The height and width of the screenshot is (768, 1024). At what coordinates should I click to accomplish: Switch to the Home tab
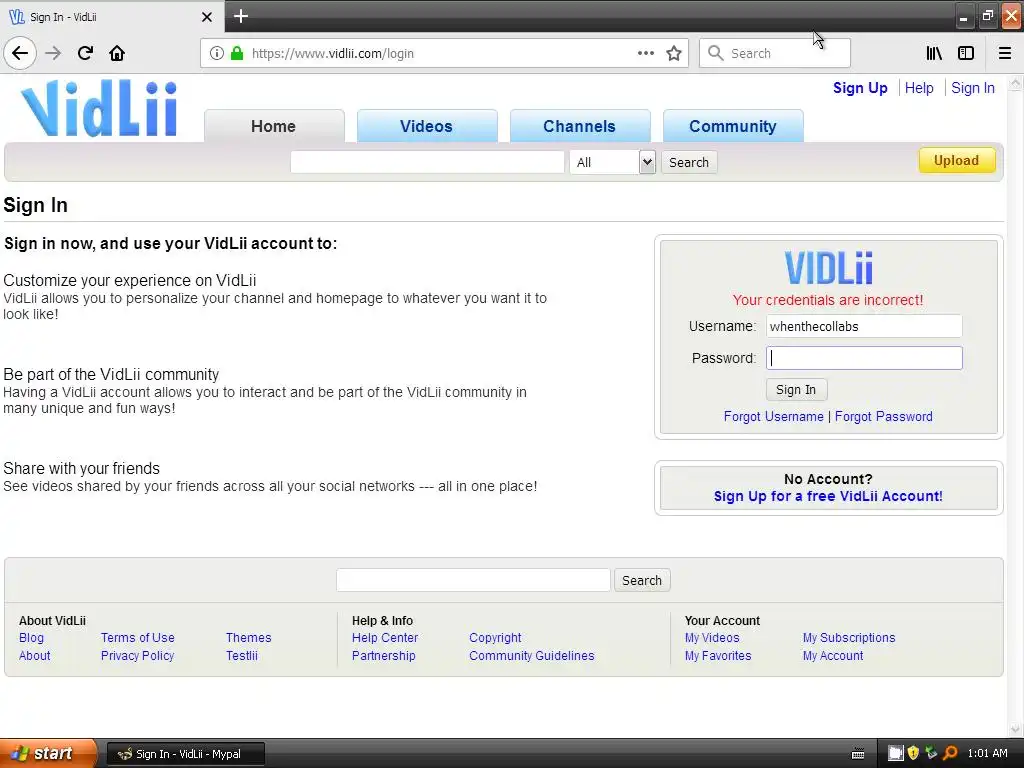[x=274, y=126]
